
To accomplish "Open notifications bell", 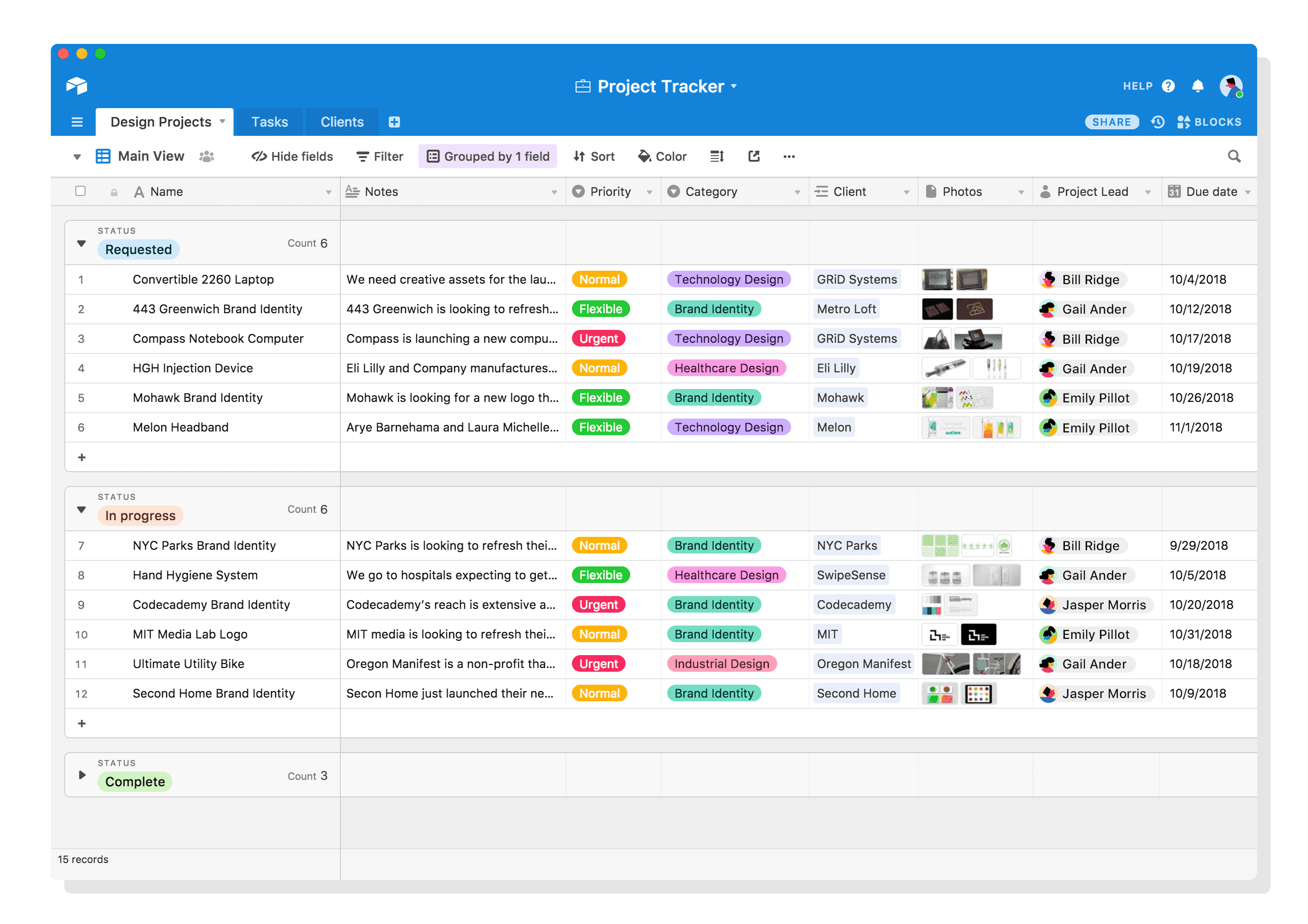I will (x=1198, y=86).
